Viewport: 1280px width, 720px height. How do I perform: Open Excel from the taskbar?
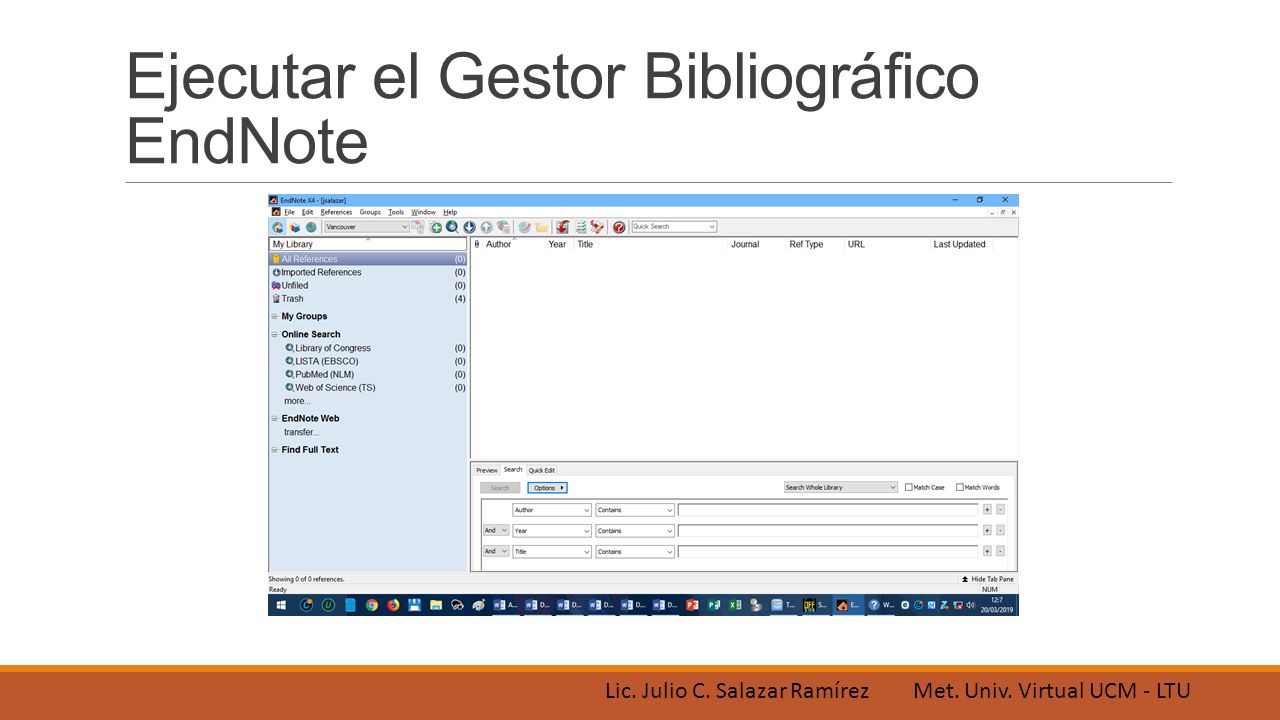click(734, 605)
